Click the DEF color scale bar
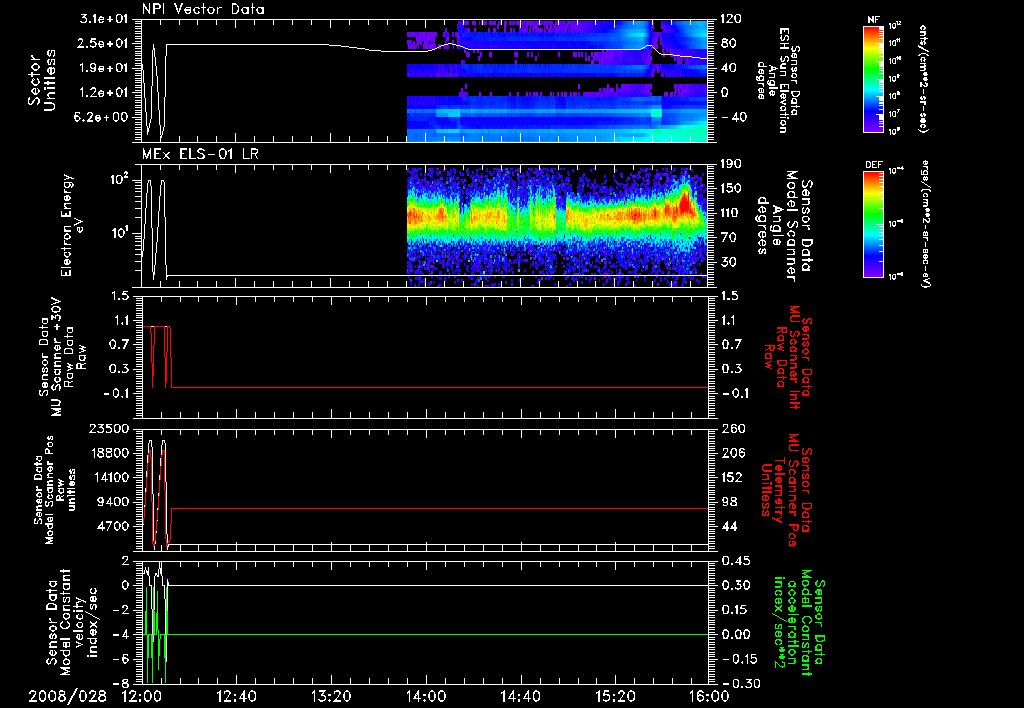Image resolution: width=1024 pixels, height=708 pixels. coord(873,223)
